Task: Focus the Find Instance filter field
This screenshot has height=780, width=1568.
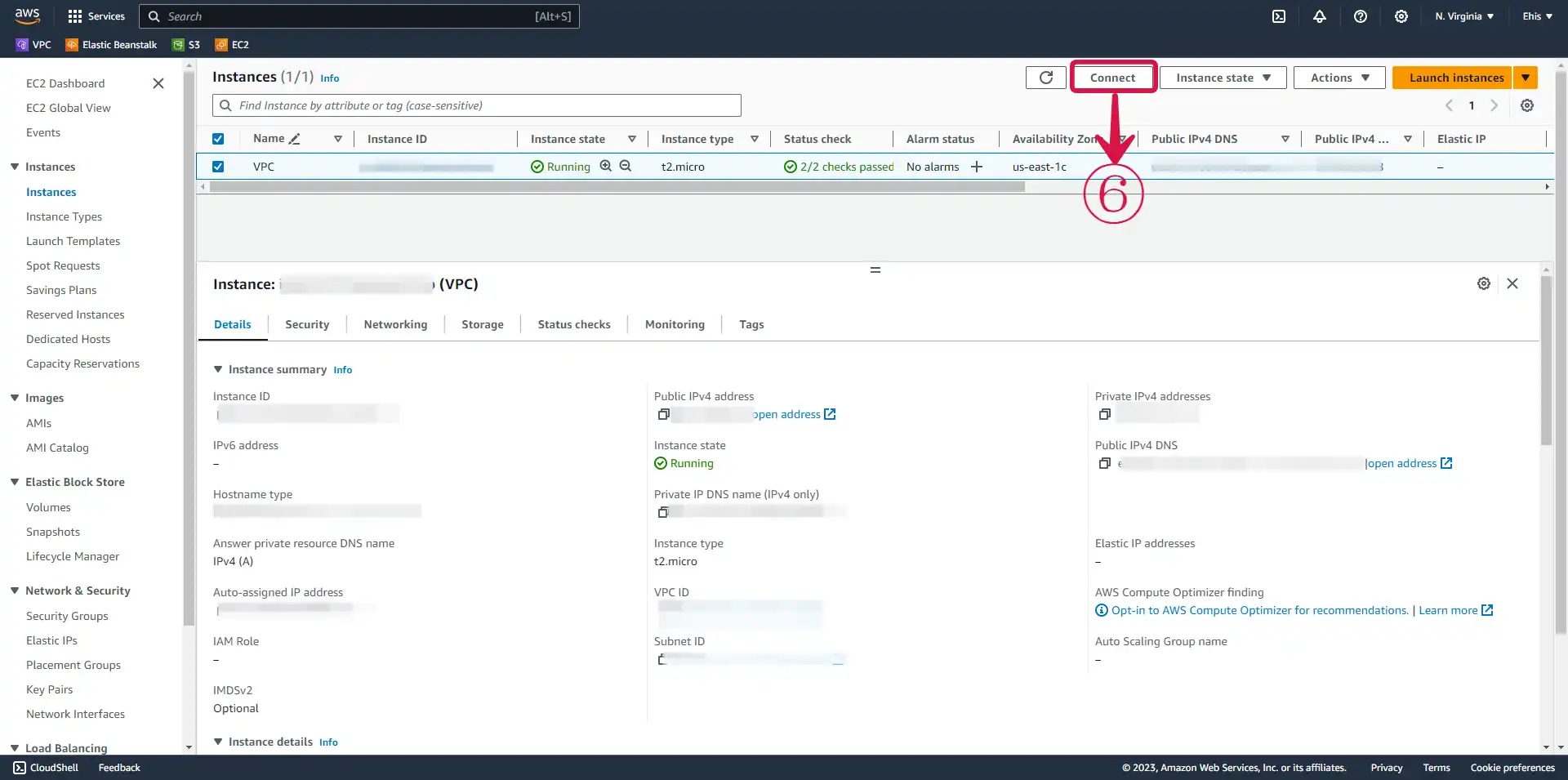Action: click(x=477, y=105)
